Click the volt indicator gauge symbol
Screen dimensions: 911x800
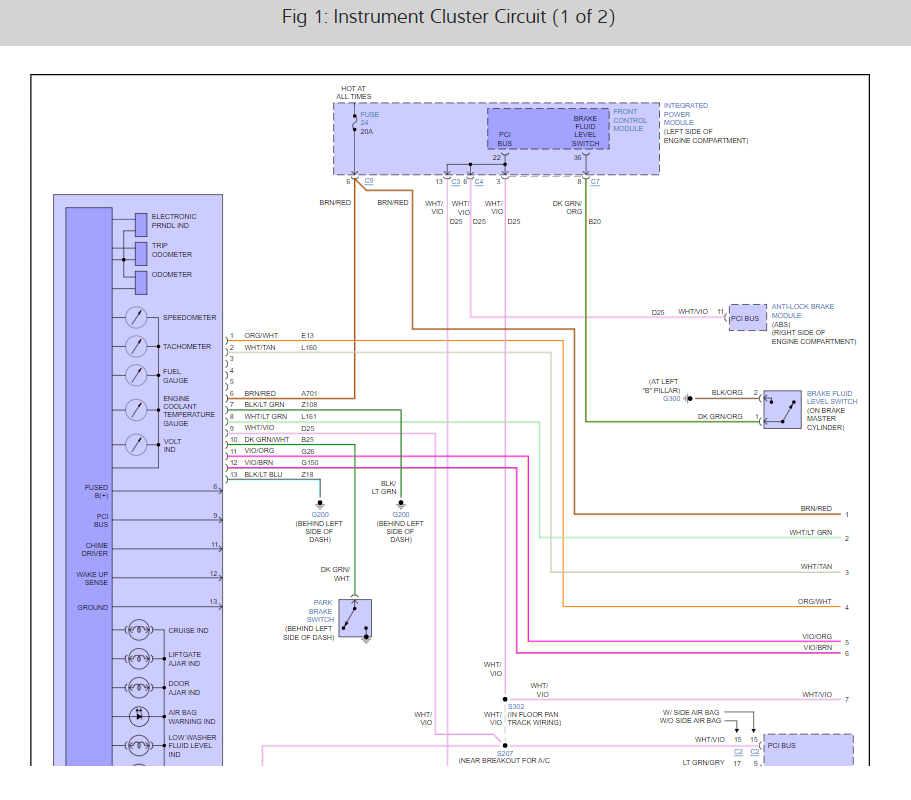136,444
